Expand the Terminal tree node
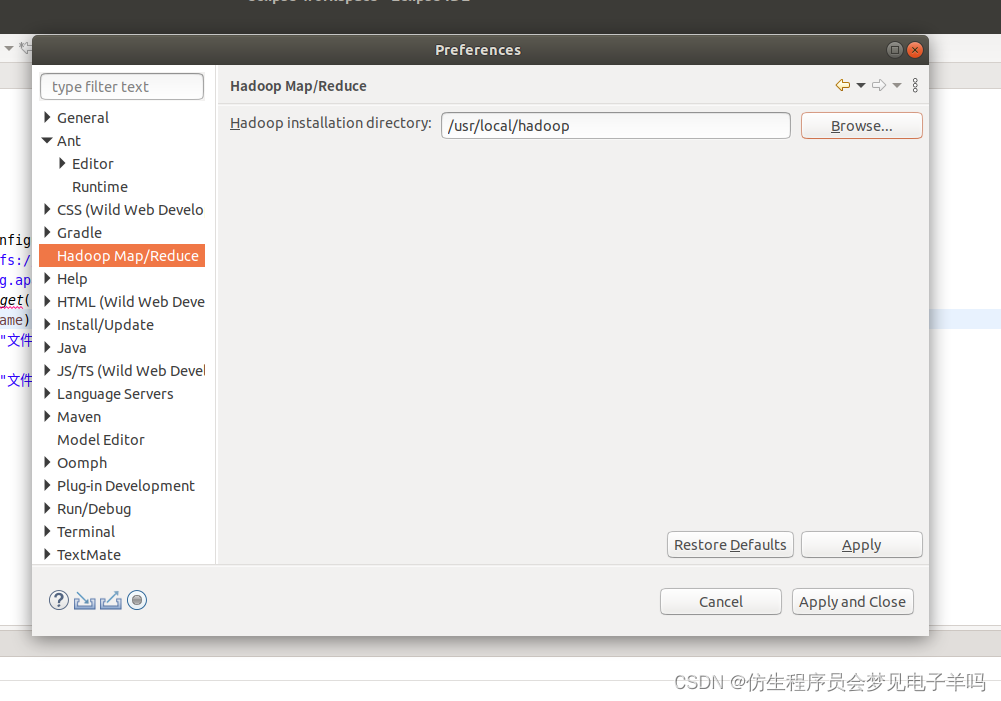1001x701 pixels. coord(47,531)
